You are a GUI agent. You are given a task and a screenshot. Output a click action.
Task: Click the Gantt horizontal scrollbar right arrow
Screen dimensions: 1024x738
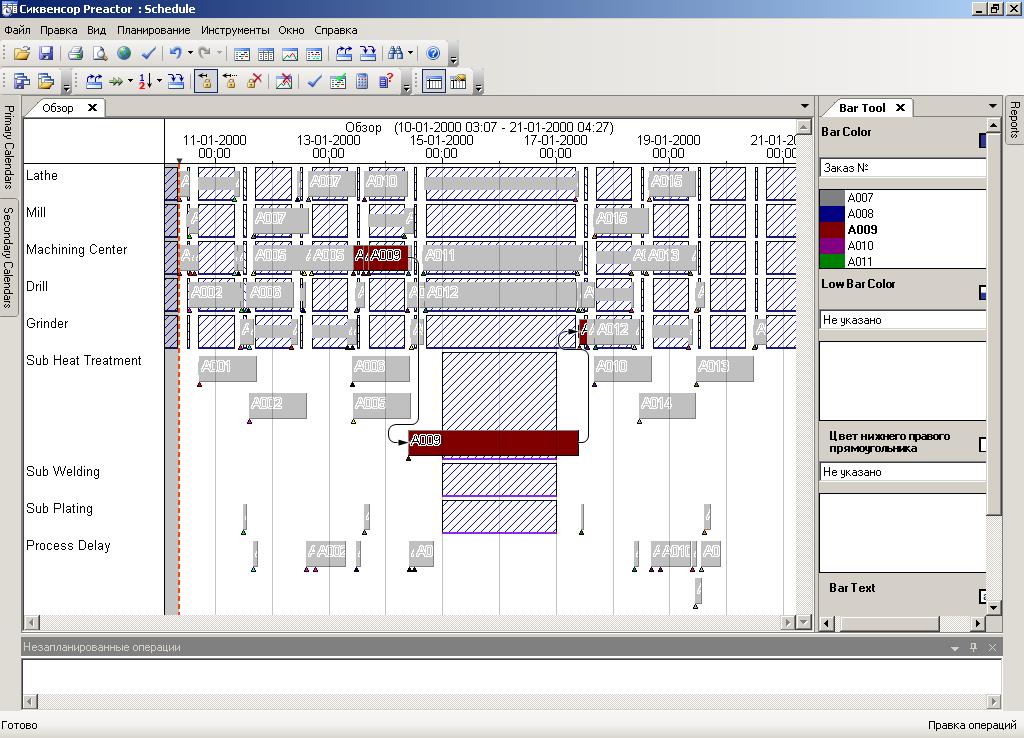click(x=788, y=622)
